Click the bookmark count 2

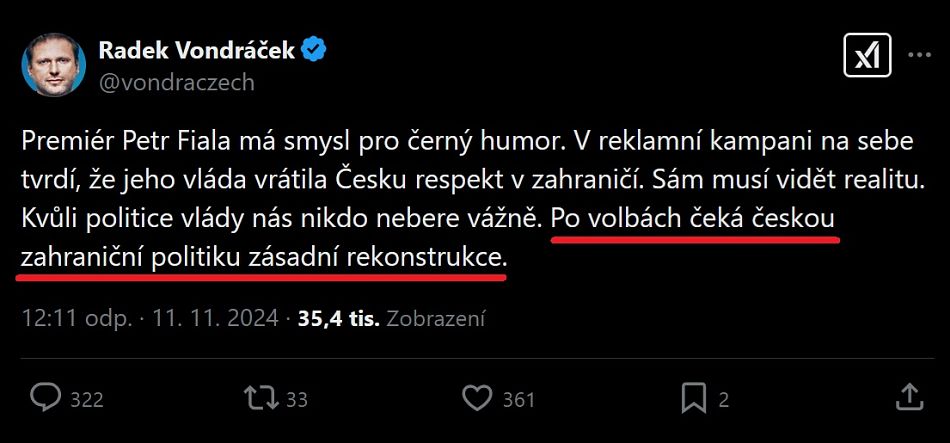click(x=723, y=399)
